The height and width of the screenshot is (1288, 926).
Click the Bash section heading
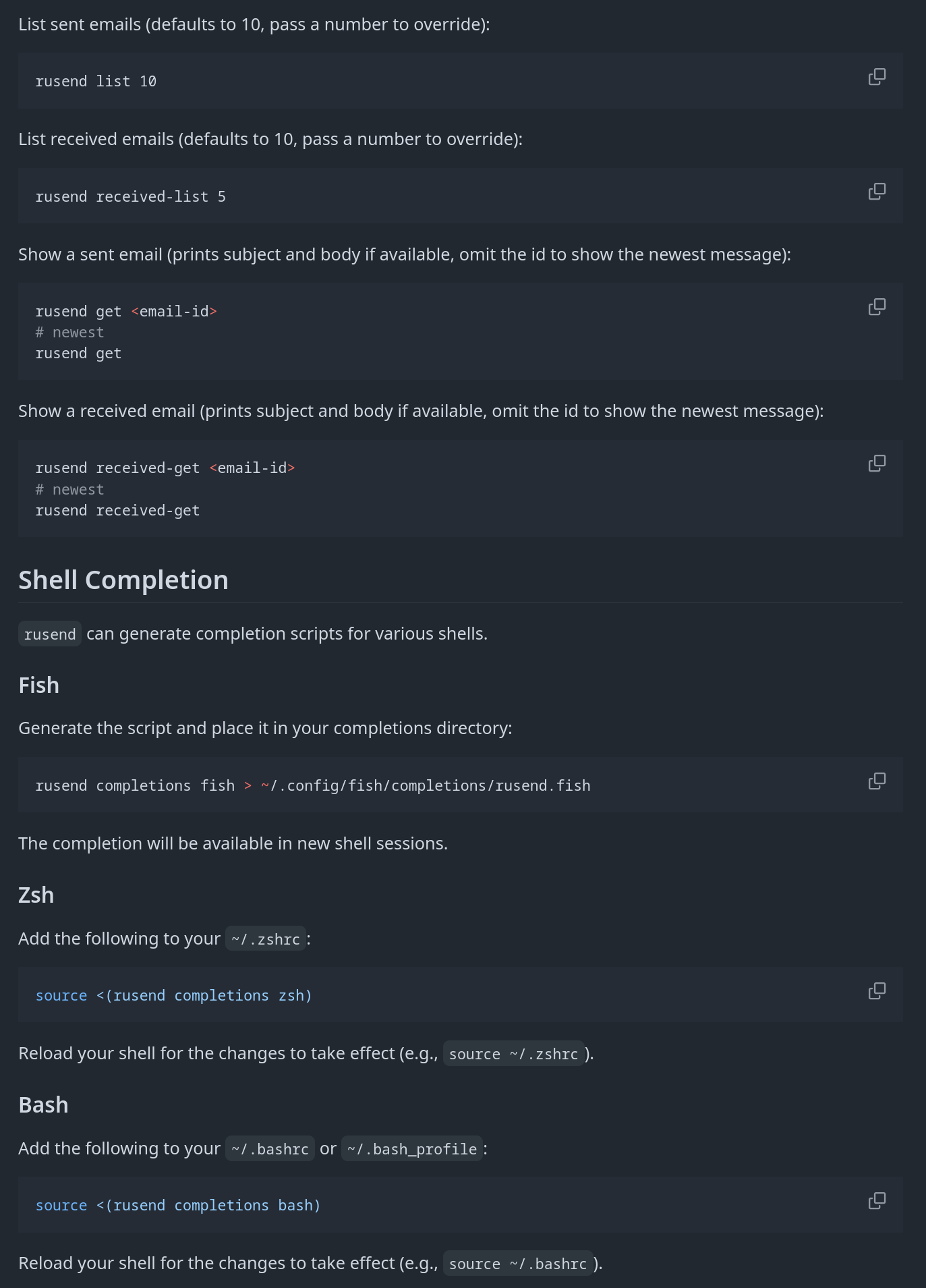click(44, 1105)
